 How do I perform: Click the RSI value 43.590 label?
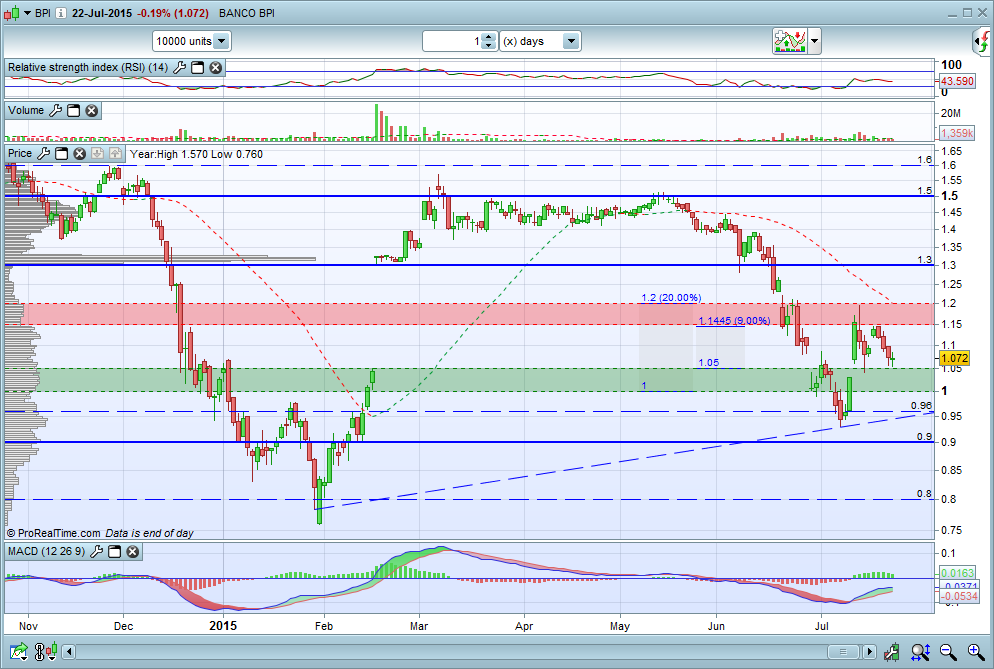[x=957, y=81]
